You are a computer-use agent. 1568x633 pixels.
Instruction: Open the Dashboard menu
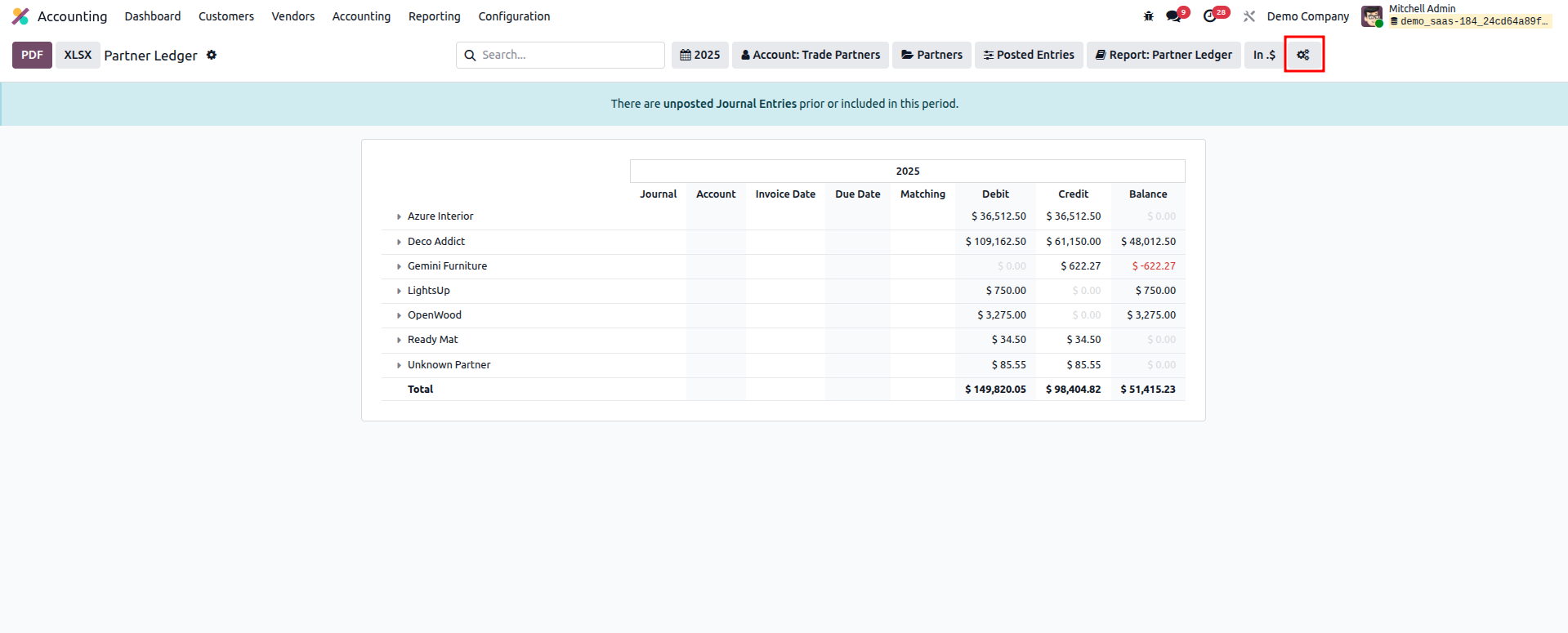(x=153, y=16)
